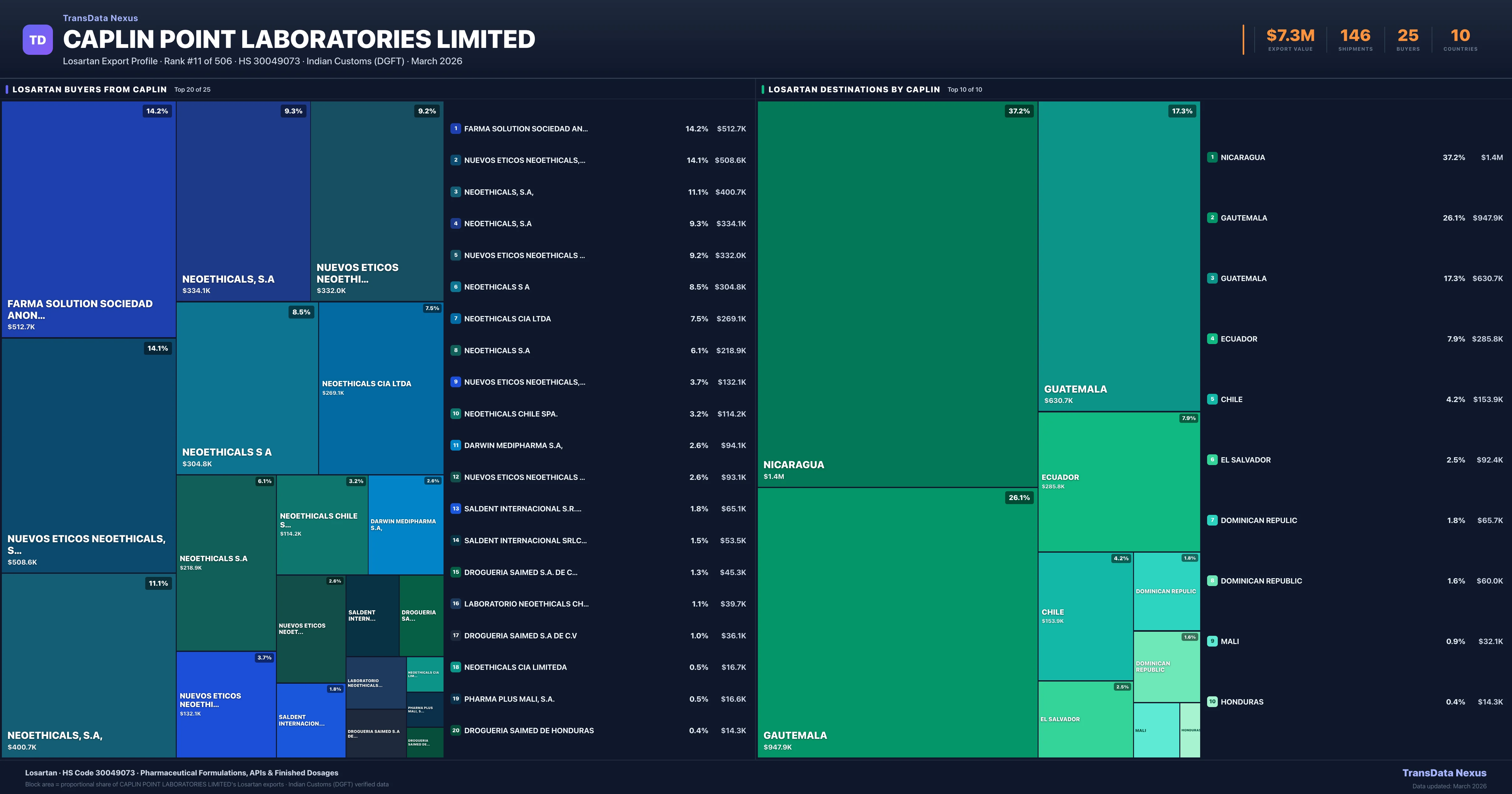Image resolution: width=1512 pixels, height=794 pixels.
Task: Click rank badge 20 for Drogueria Saimed Honduras
Action: pos(455,731)
